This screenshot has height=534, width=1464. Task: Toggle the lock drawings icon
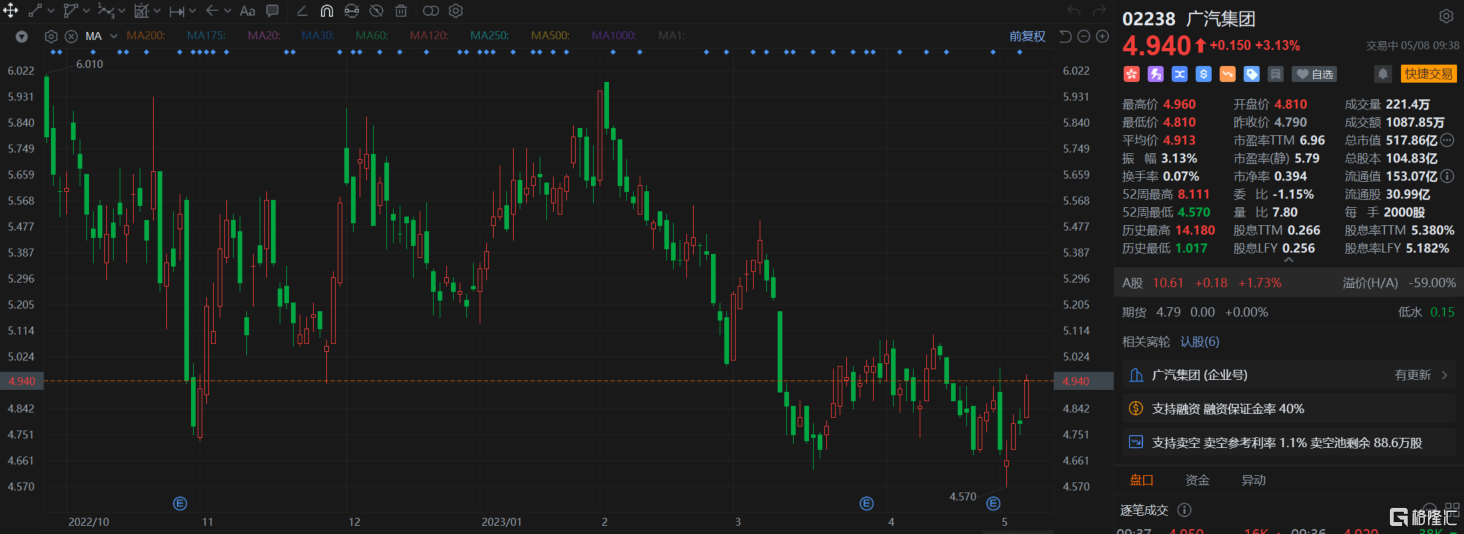coord(351,12)
